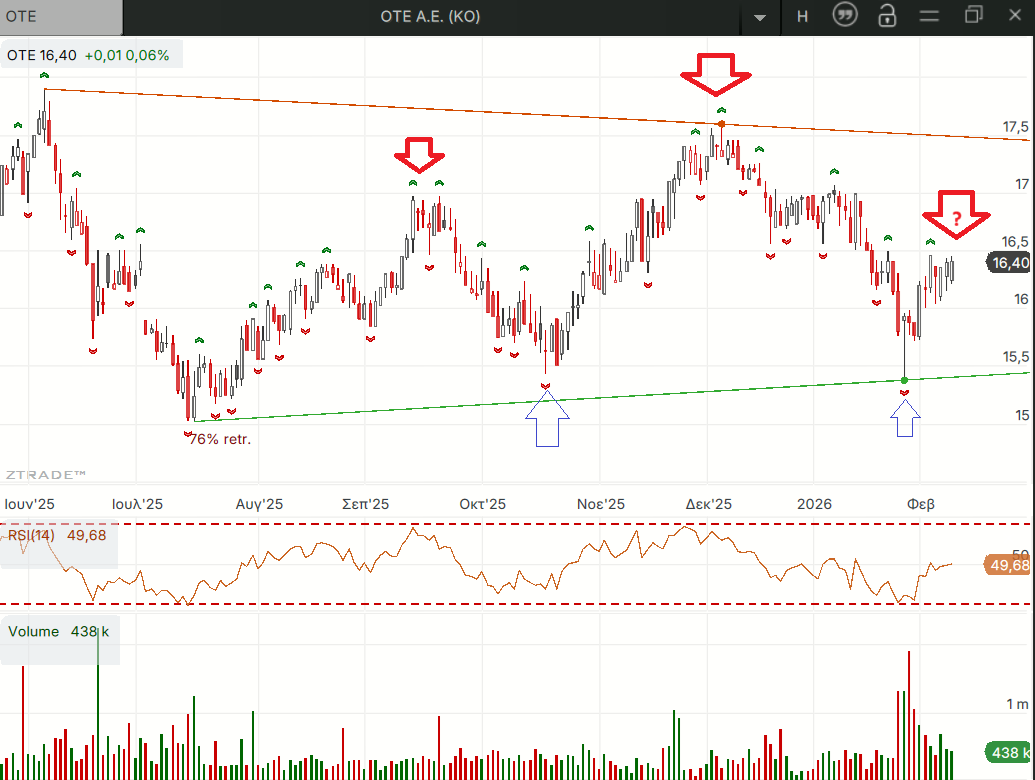The image size is (1035, 780).
Task: Select the red arrow above the September peak
Action: 419,155
